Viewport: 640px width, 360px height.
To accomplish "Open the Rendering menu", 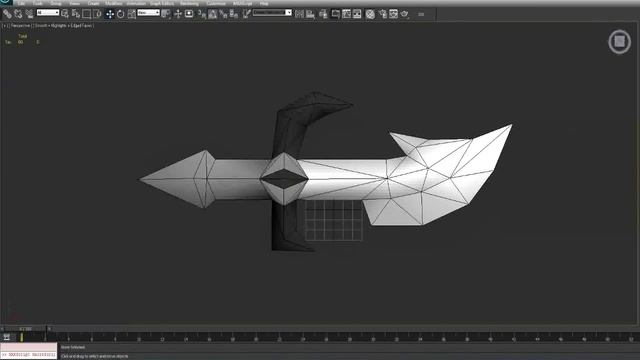I will pos(189,3).
